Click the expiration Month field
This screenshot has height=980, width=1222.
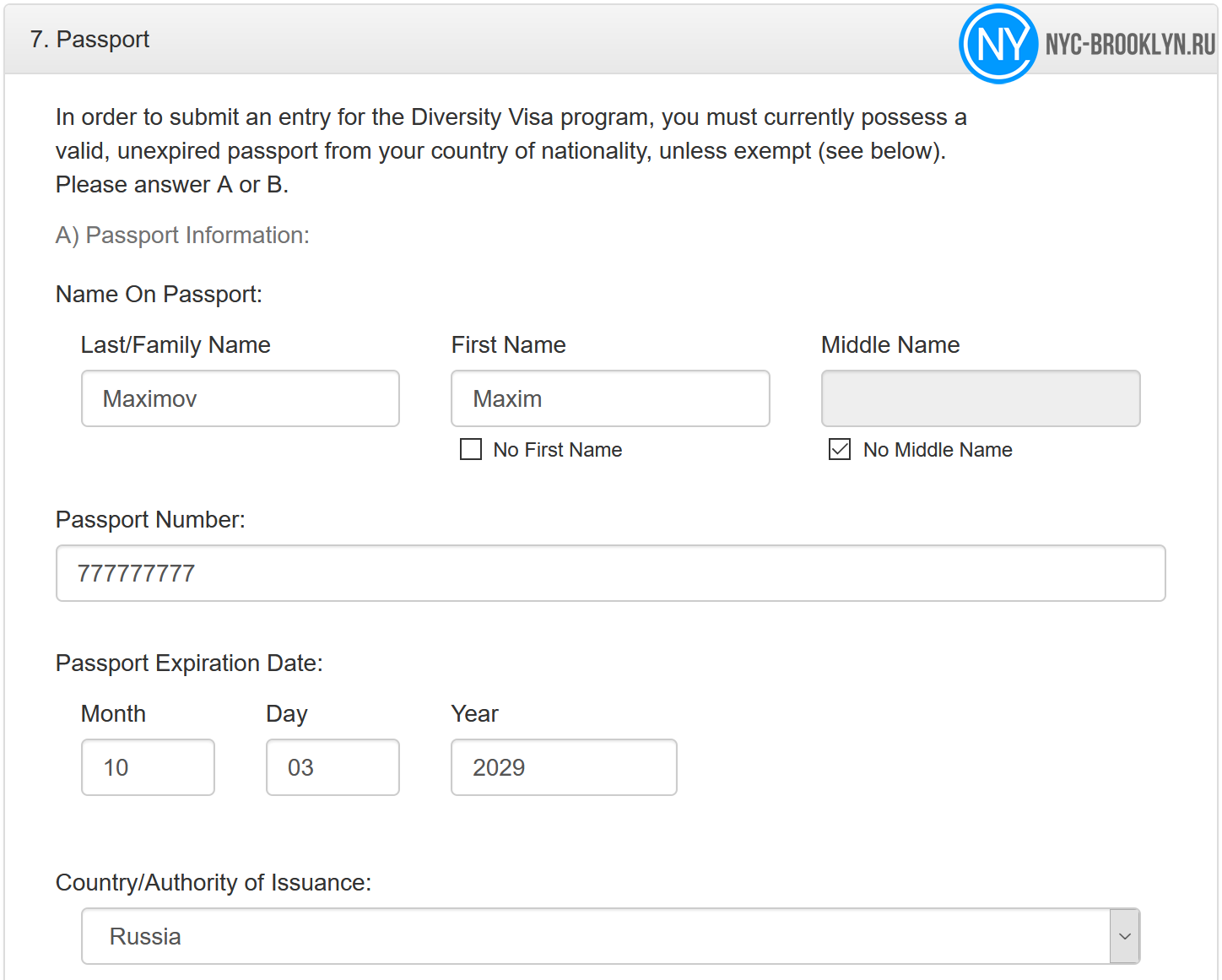148,767
